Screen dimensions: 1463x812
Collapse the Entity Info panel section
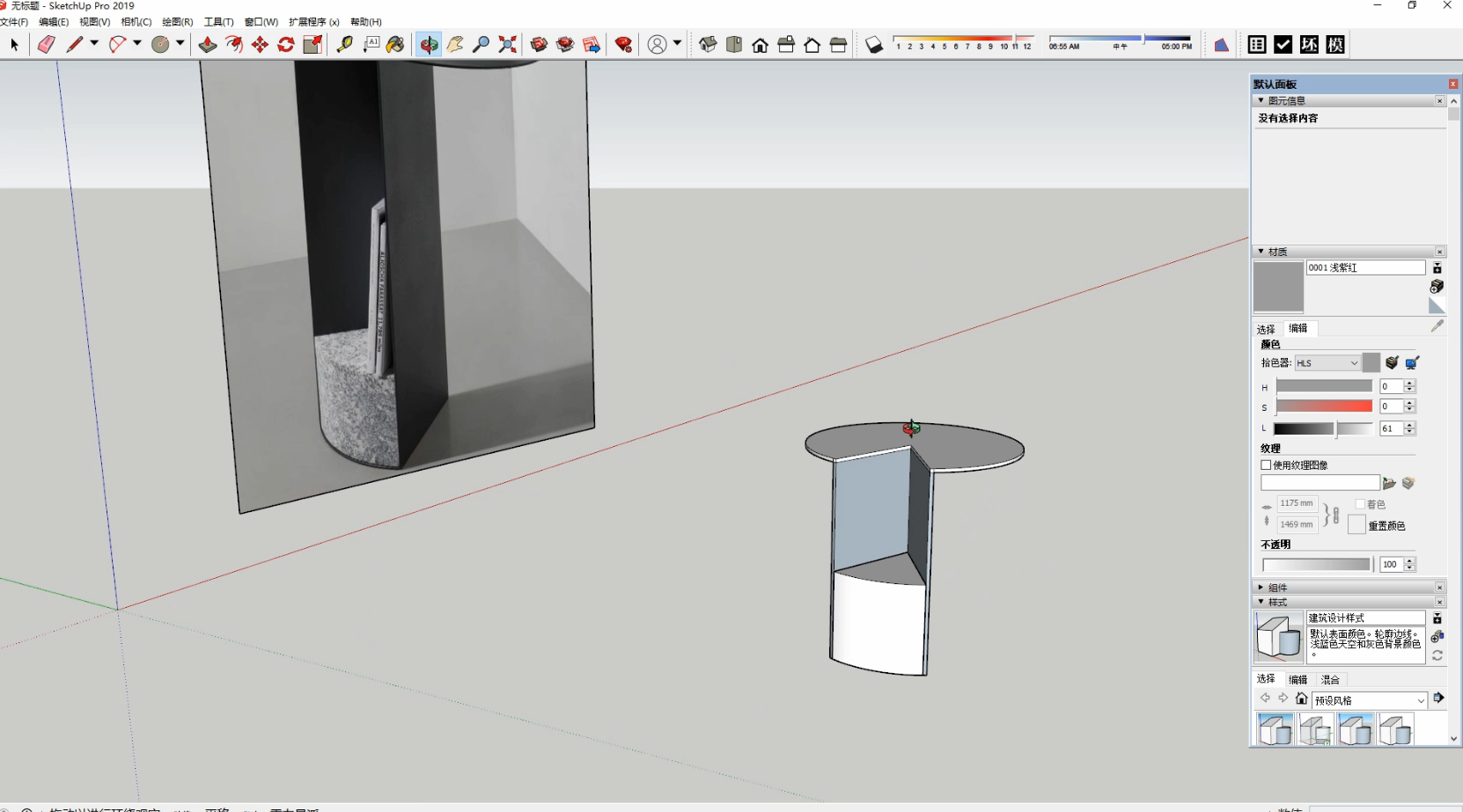click(1261, 100)
